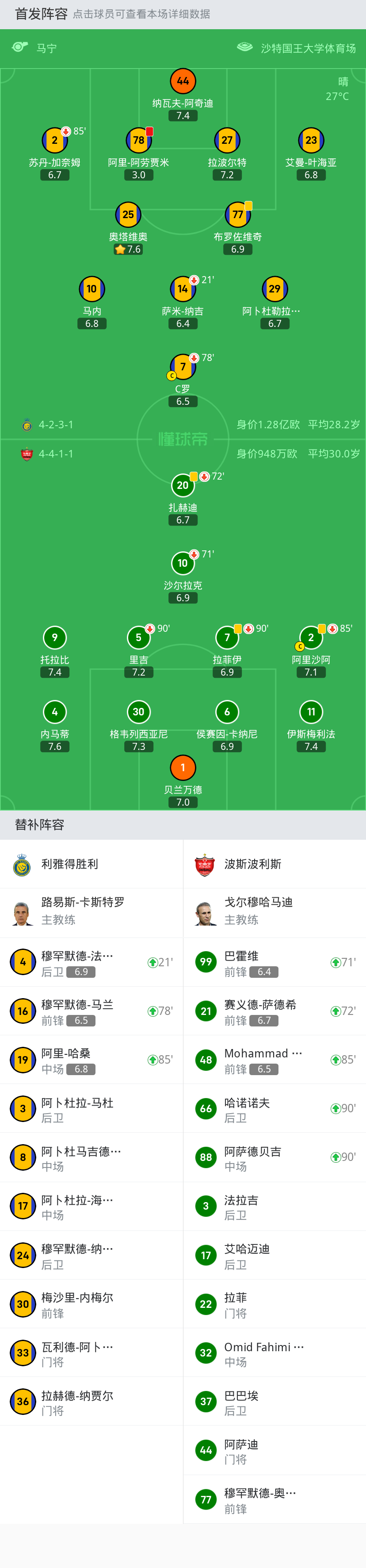Tap star-rated player 25 奥塔维奥
The image size is (366, 1568).
tap(128, 215)
